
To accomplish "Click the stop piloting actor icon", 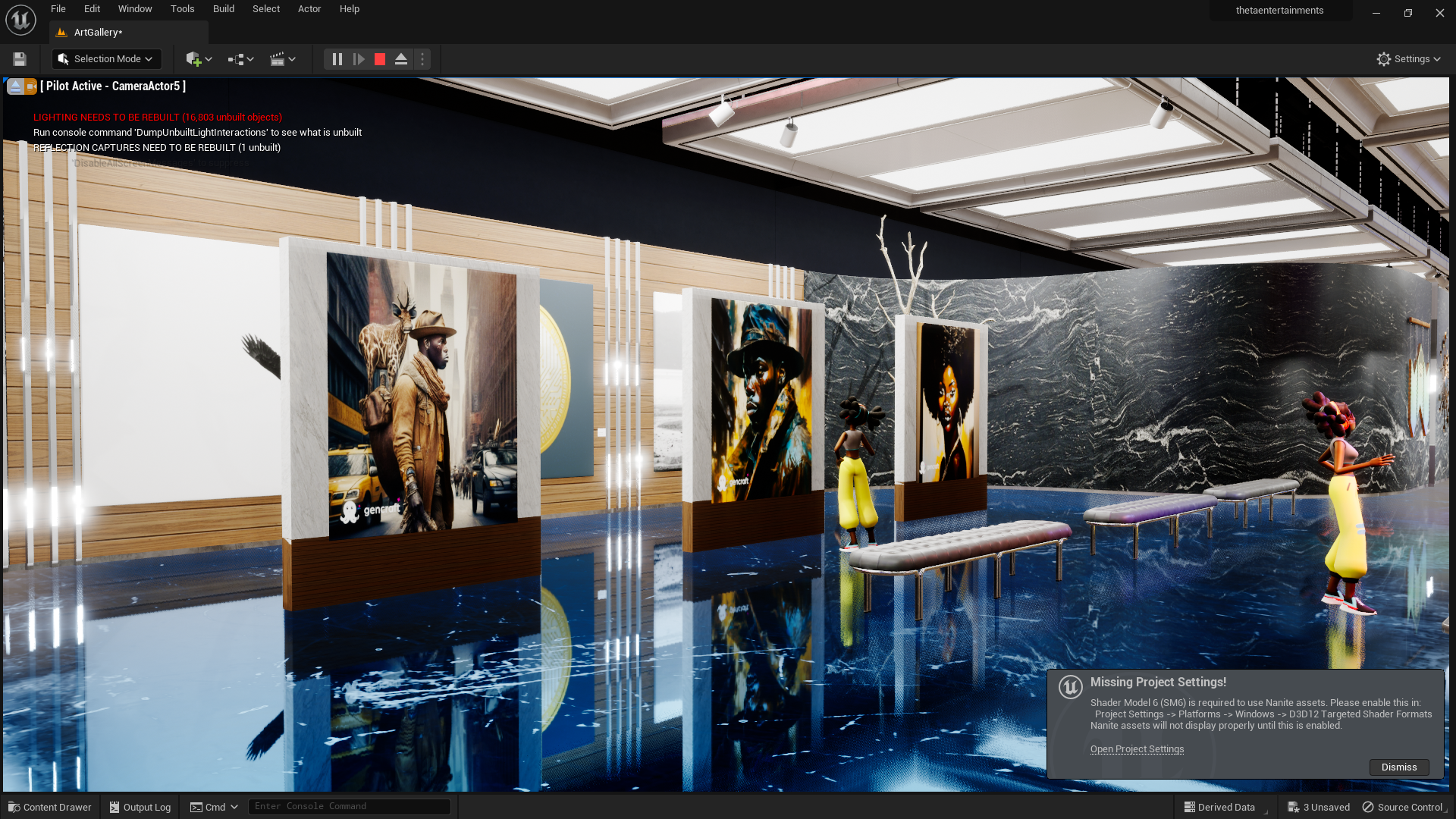I will (x=15, y=86).
